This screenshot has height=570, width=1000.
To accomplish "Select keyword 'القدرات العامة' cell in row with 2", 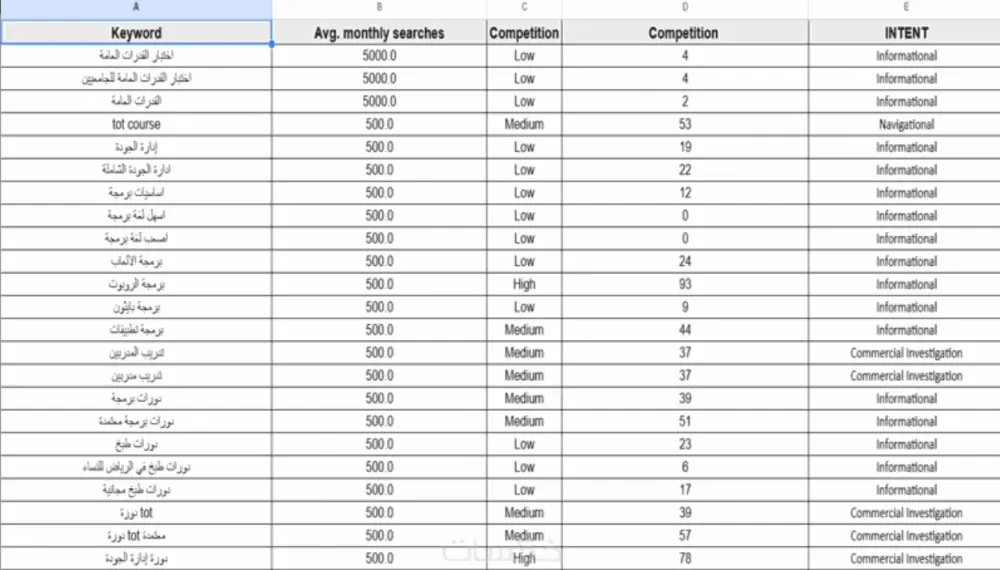I will point(136,101).
